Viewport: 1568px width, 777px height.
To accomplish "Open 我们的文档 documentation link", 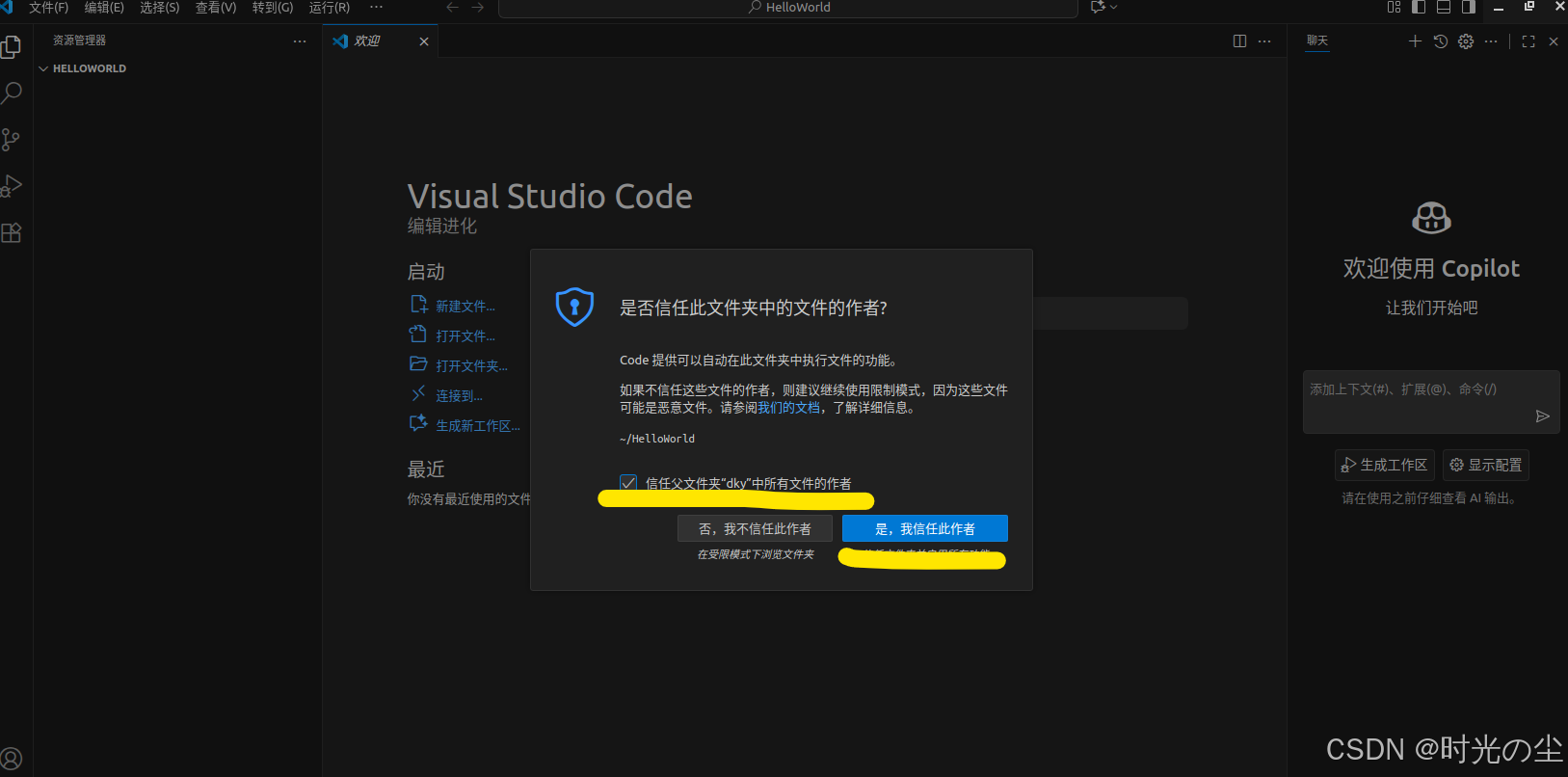I will pyautogui.click(x=788, y=408).
